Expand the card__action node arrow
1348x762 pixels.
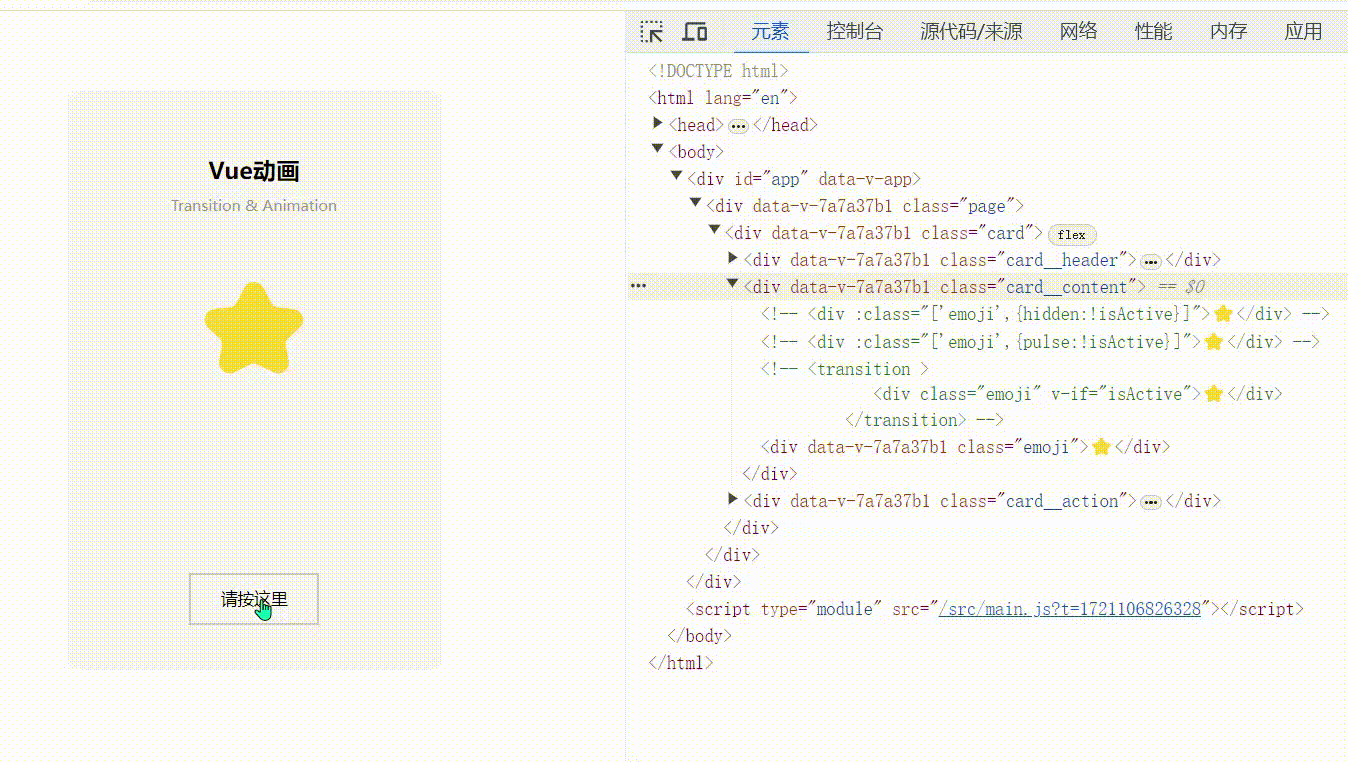tap(733, 499)
